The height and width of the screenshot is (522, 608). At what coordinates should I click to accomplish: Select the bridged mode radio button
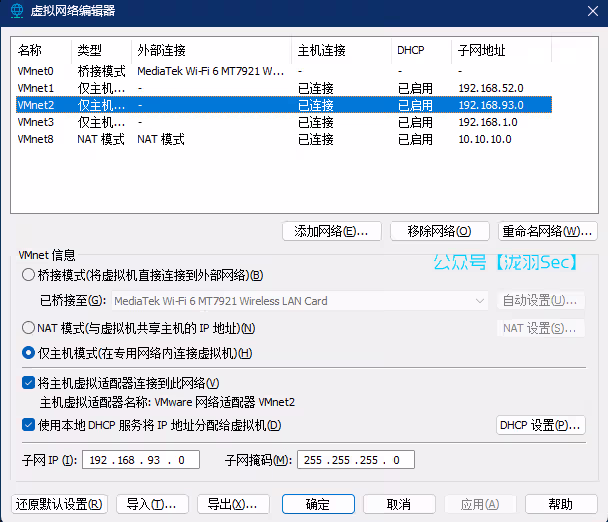pos(28,275)
